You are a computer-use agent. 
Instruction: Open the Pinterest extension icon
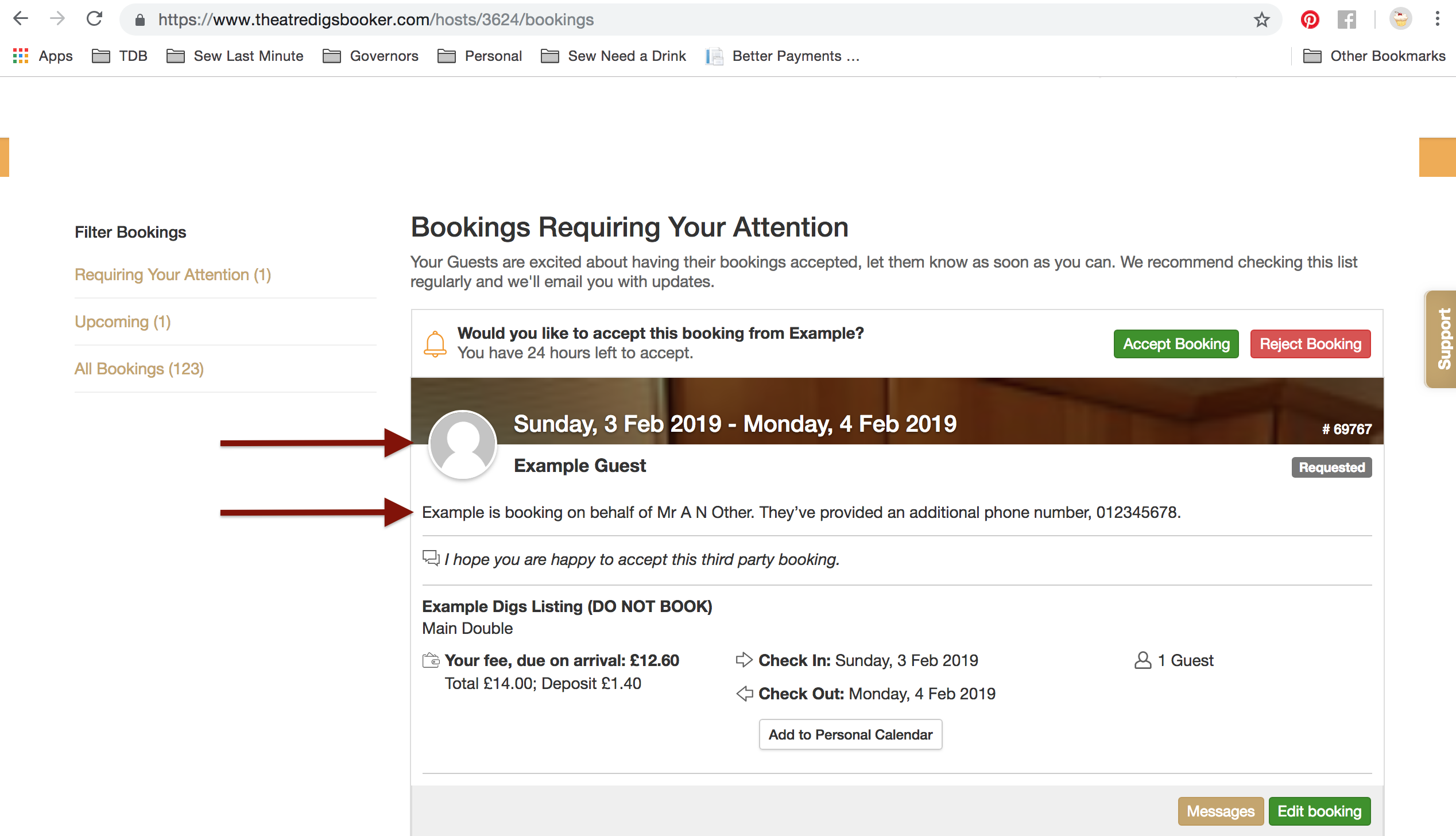point(1310,20)
